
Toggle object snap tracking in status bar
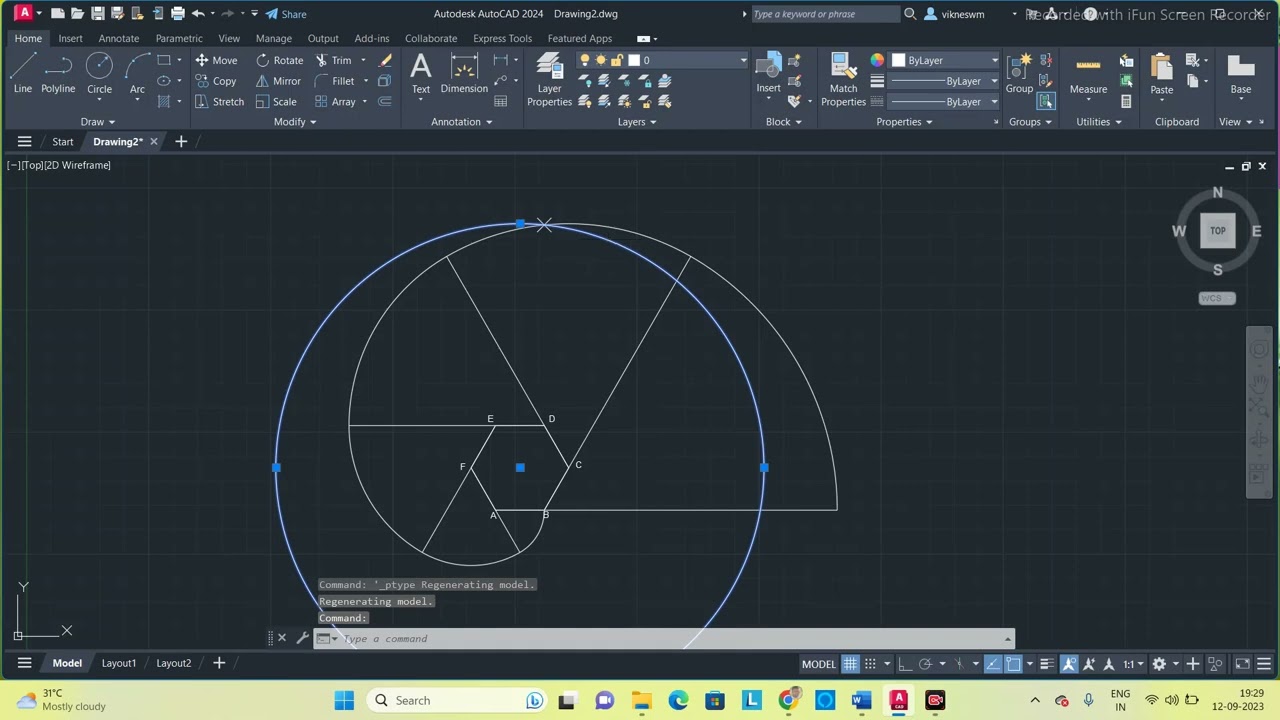tap(993, 664)
